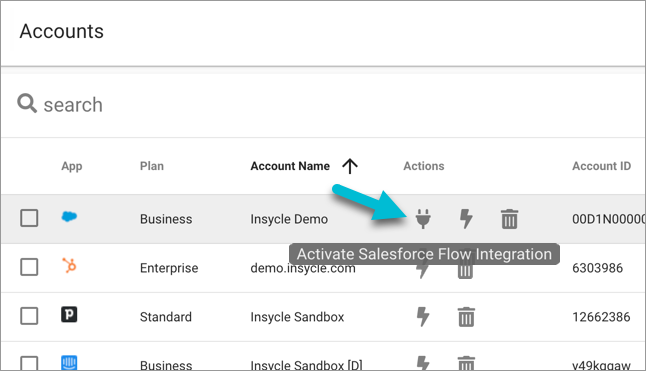Image resolution: width=646 pixels, height=371 pixels.
Task: Select checkbox for Insycle Demo row
Action: [x=29, y=218]
